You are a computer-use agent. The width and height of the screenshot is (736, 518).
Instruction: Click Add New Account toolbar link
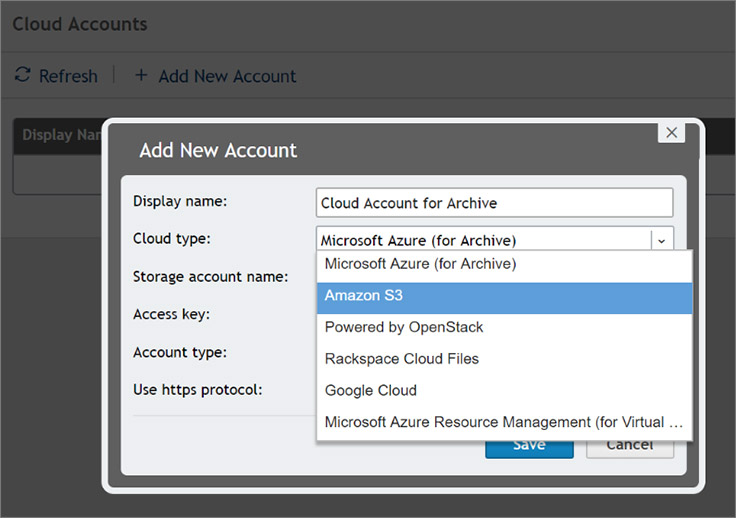tap(227, 76)
